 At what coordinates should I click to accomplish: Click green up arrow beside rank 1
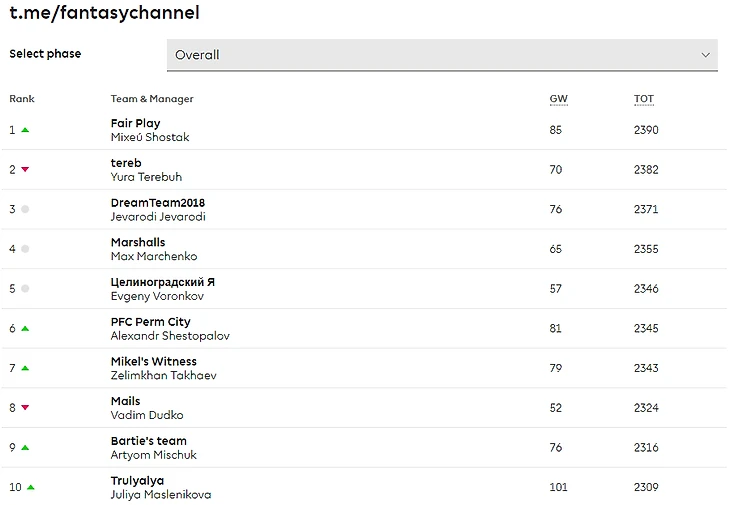click(x=26, y=130)
